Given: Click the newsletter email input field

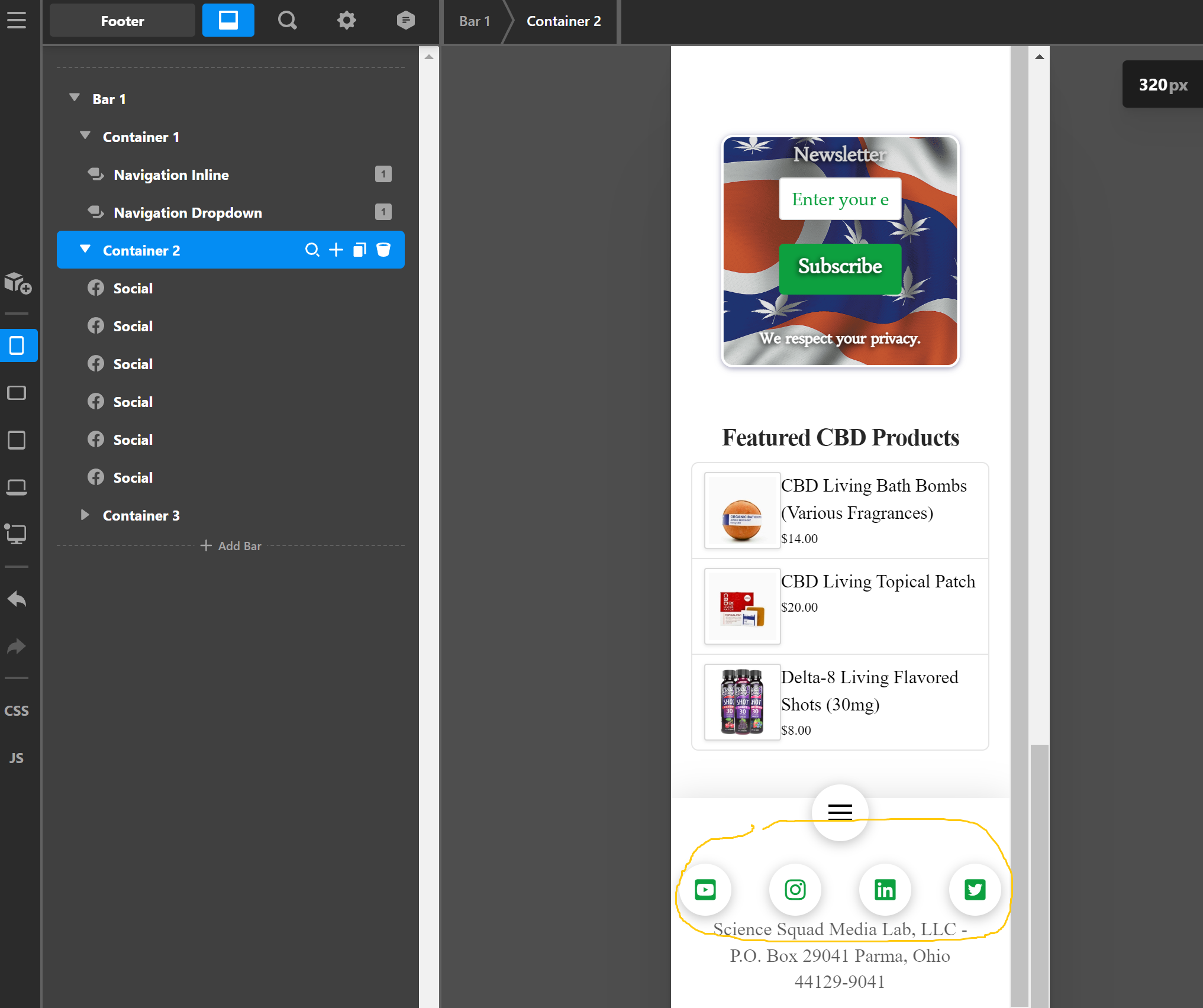Looking at the screenshot, I should 840,199.
